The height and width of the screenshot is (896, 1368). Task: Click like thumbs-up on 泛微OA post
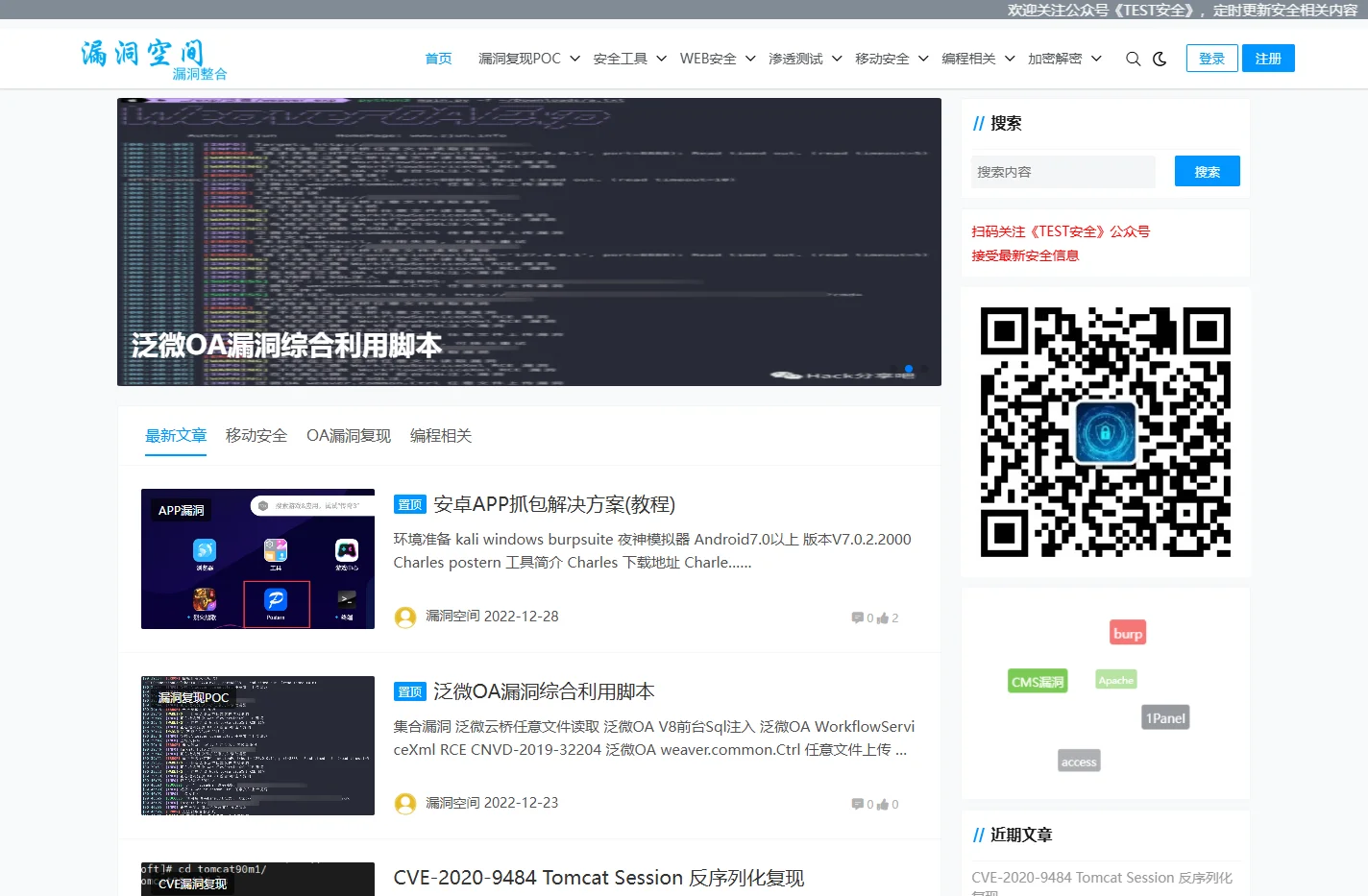[x=883, y=804]
